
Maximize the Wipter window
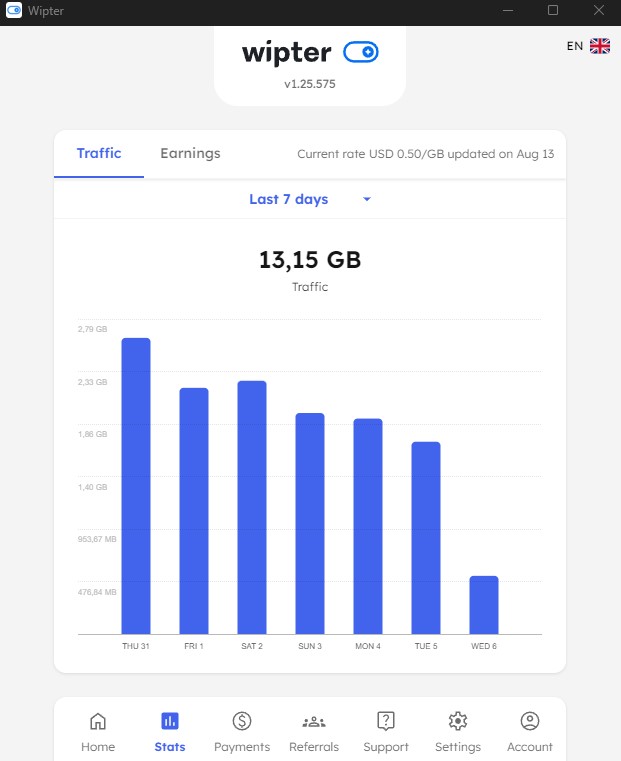click(x=553, y=10)
